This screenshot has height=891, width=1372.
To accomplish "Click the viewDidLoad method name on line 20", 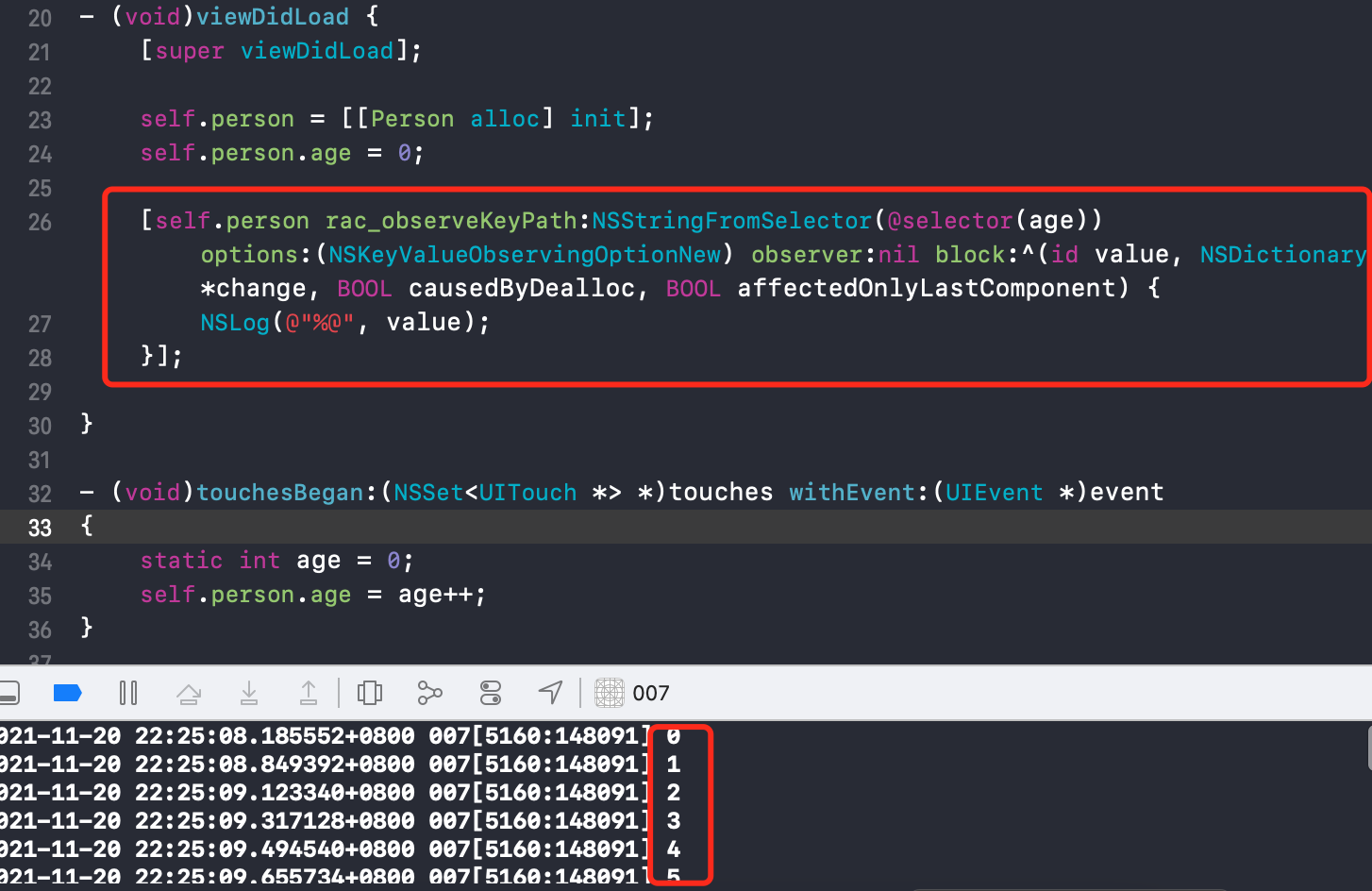I will [x=273, y=17].
